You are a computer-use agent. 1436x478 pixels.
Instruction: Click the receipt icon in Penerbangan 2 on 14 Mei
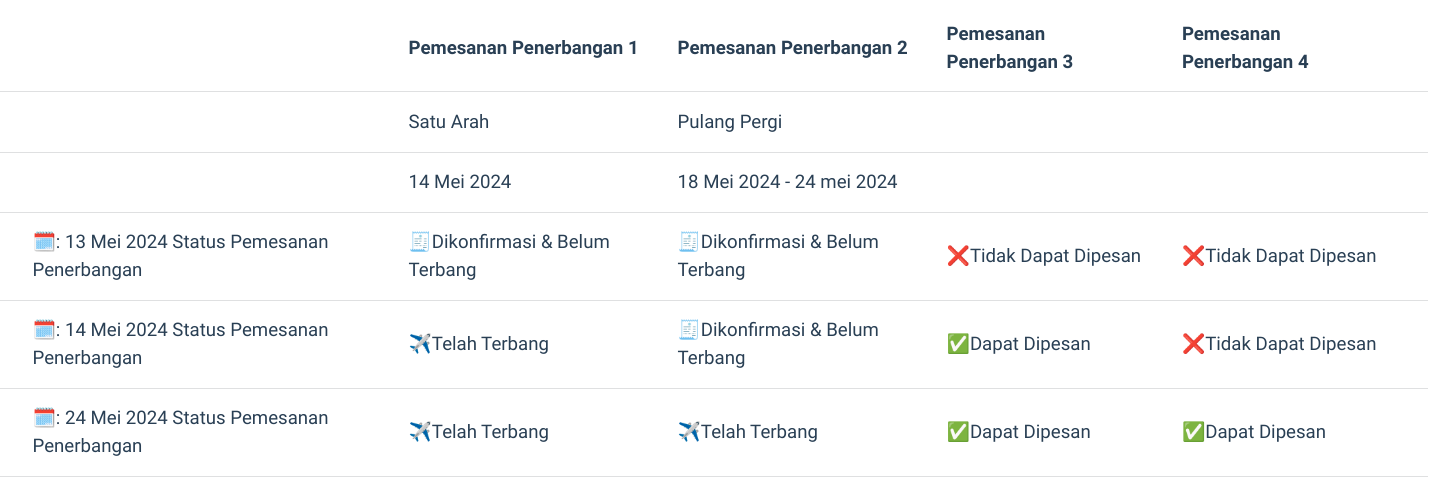tap(689, 329)
